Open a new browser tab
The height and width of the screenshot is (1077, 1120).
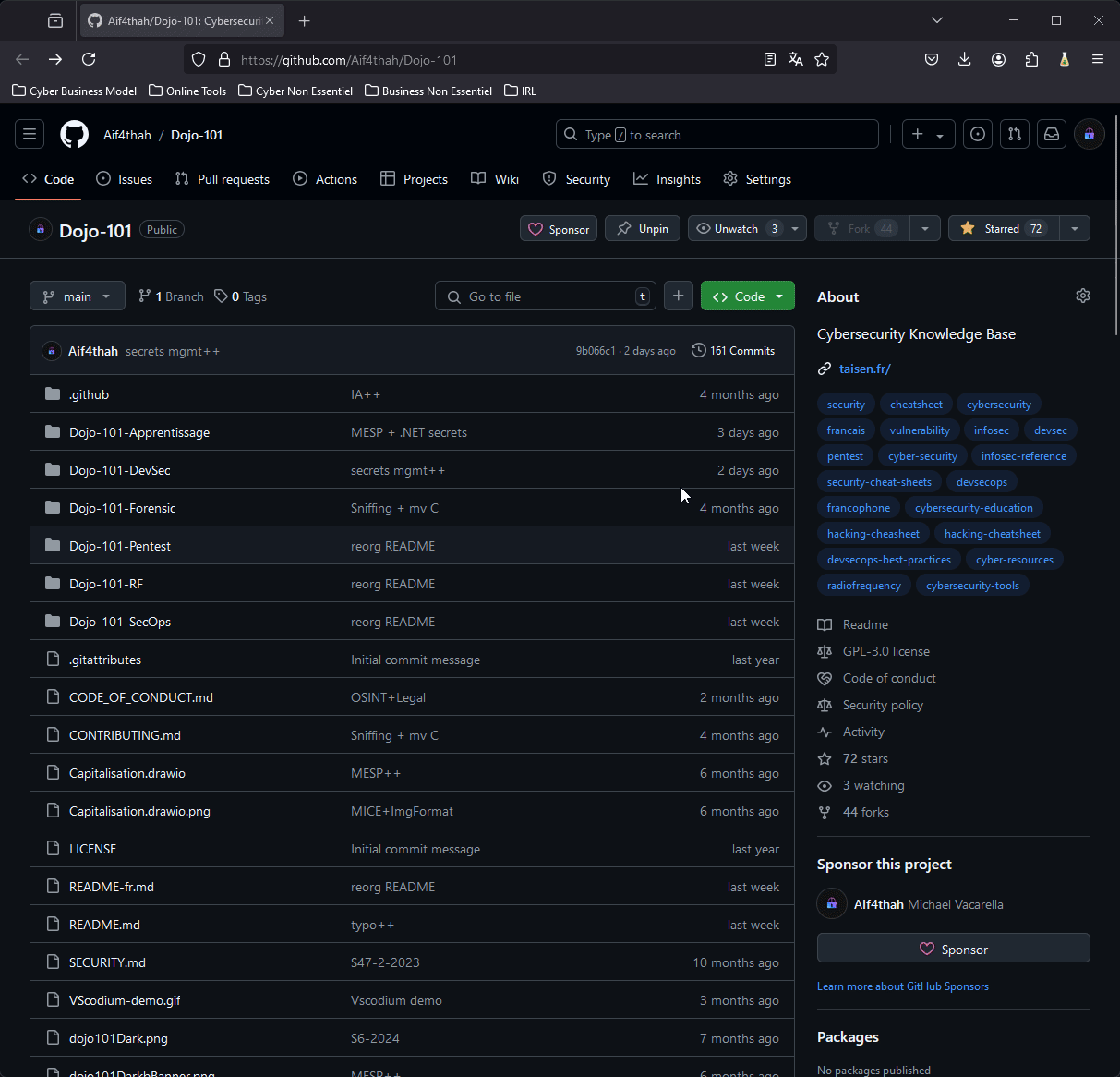click(305, 20)
